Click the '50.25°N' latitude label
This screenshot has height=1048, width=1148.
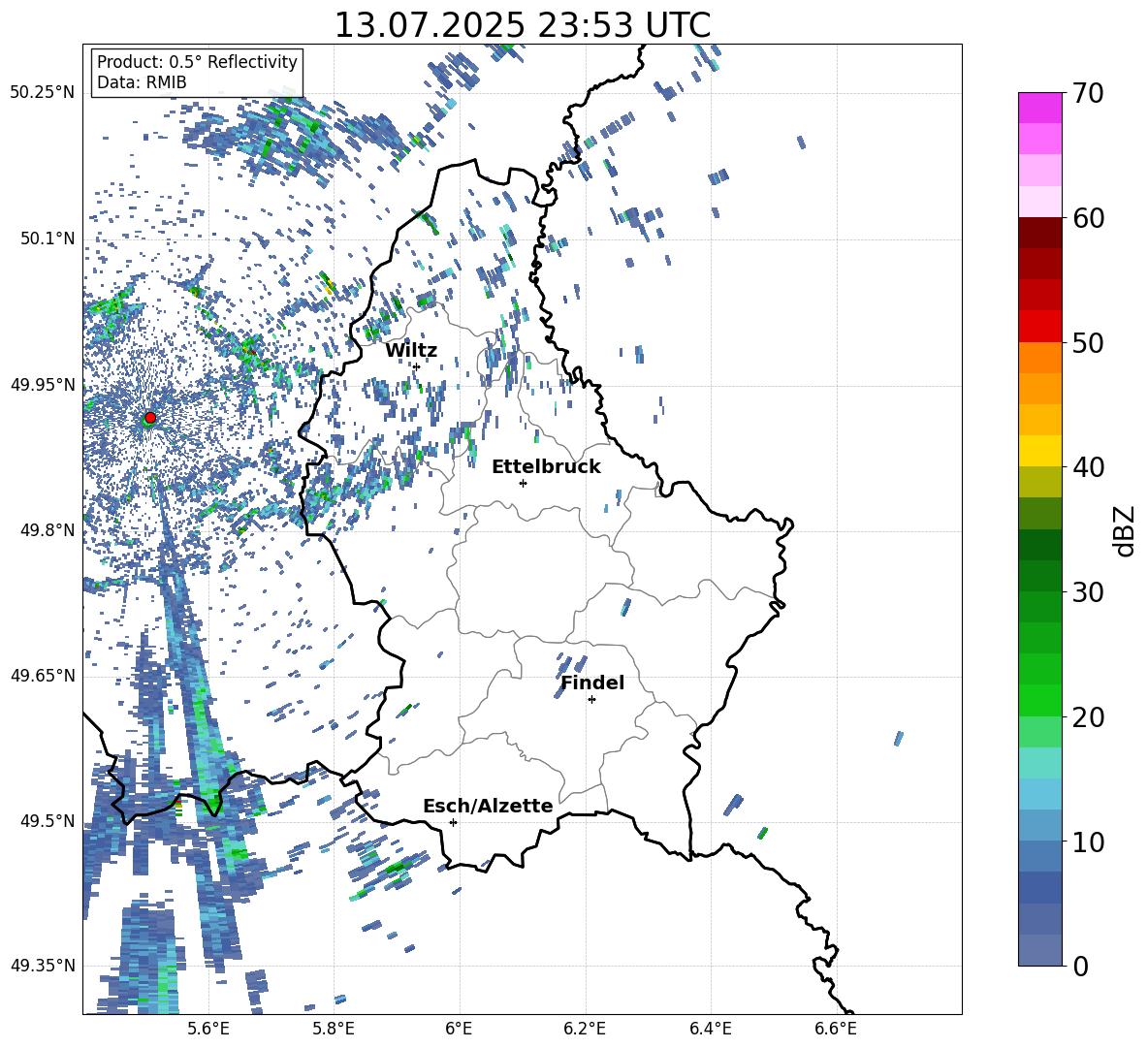tap(43, 93)
